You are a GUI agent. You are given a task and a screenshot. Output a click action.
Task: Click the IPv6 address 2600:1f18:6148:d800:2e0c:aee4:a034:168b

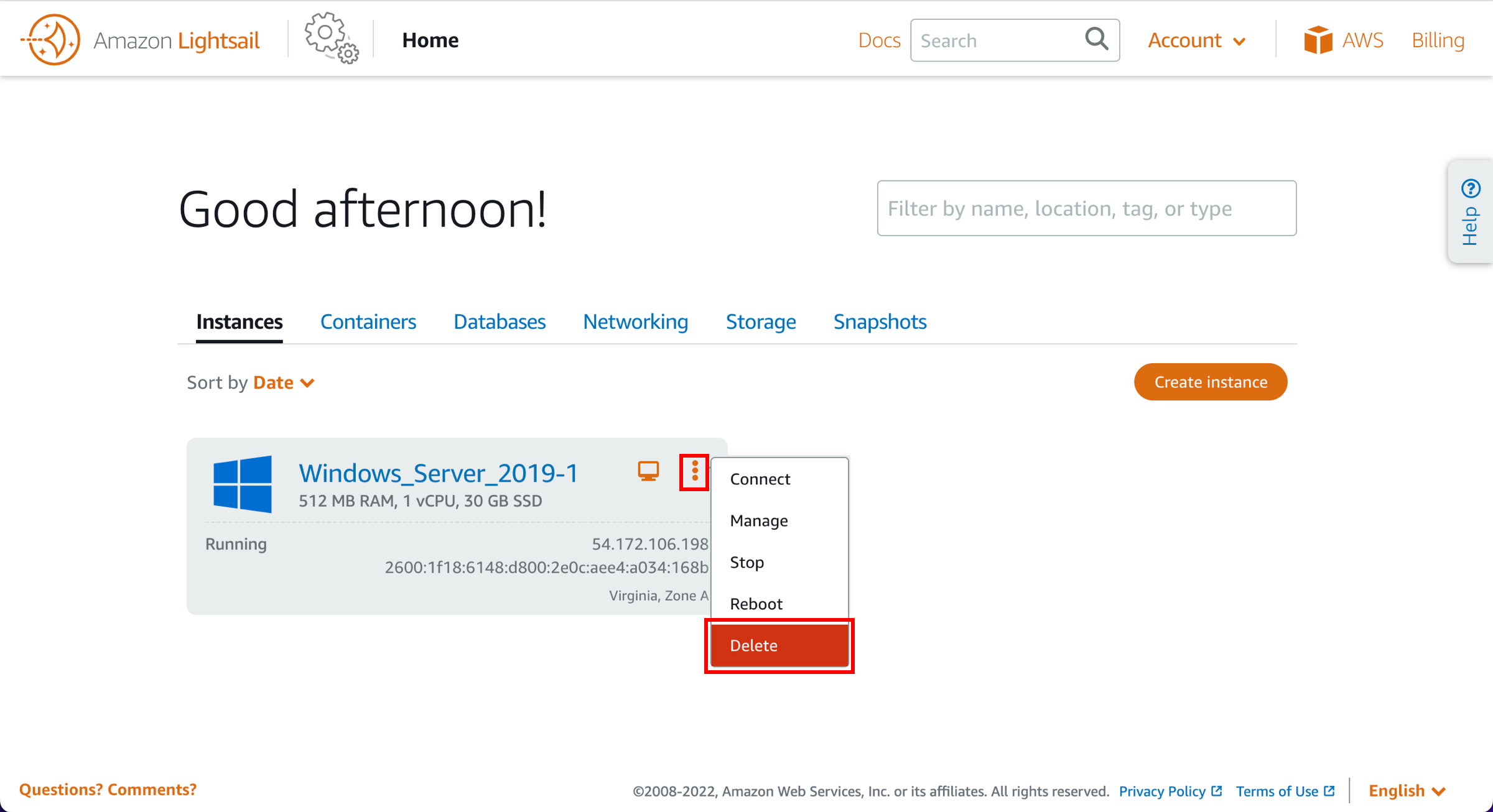point(546,567)
